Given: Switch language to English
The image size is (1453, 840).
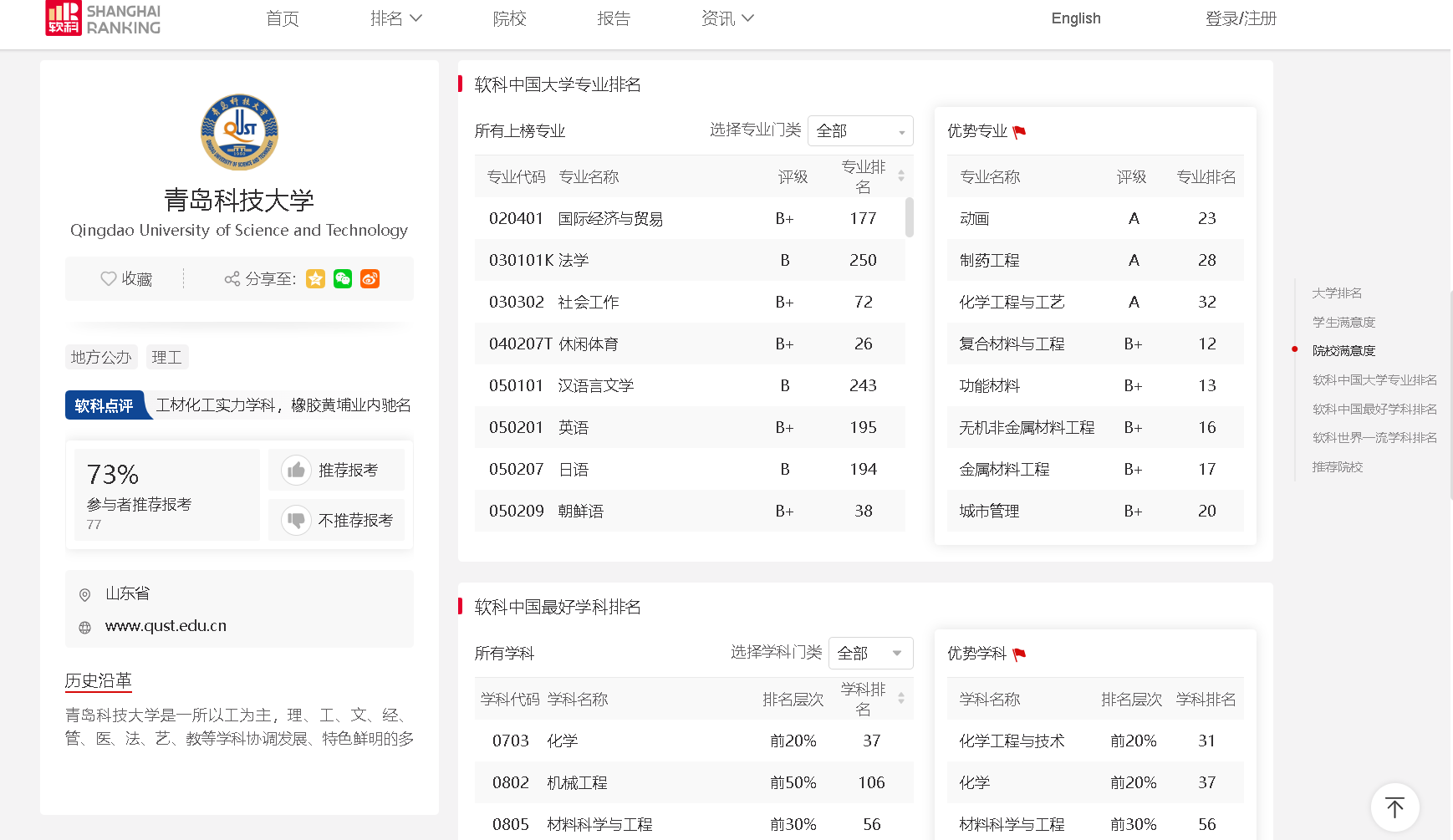Looking at the screenshot, I should coord(1075,18).
